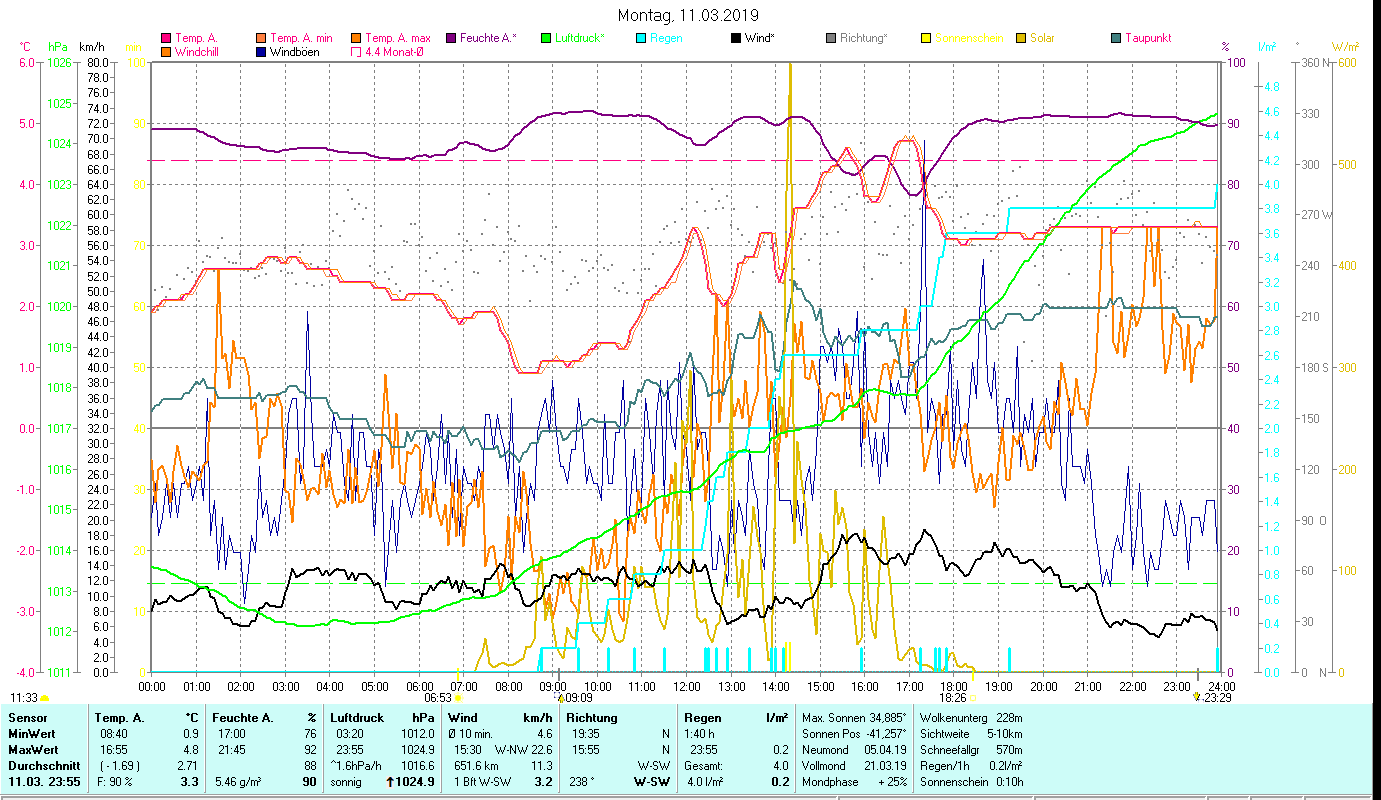
Task: Click the Sensor header in data table
Action: pos(28,718)
